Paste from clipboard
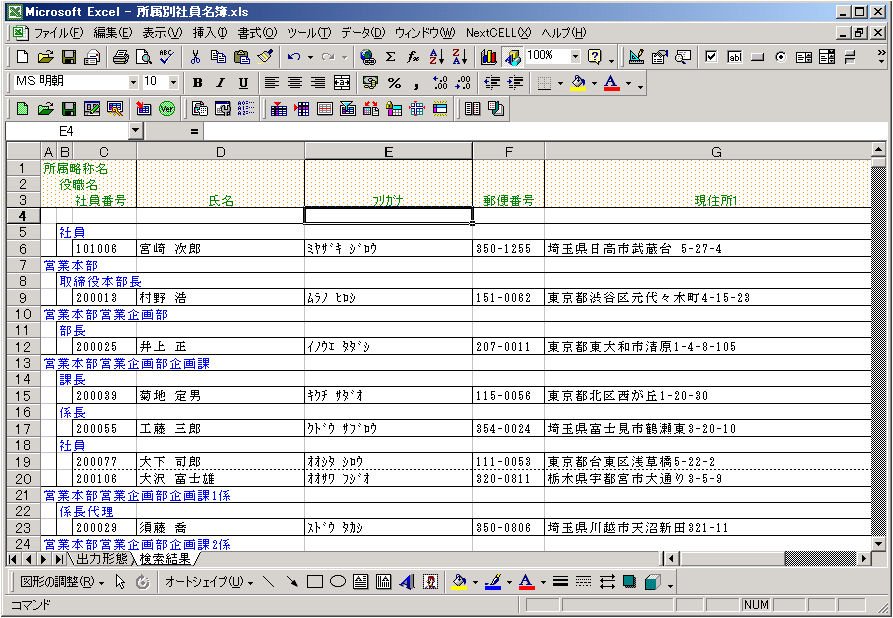 coord(241,56)
